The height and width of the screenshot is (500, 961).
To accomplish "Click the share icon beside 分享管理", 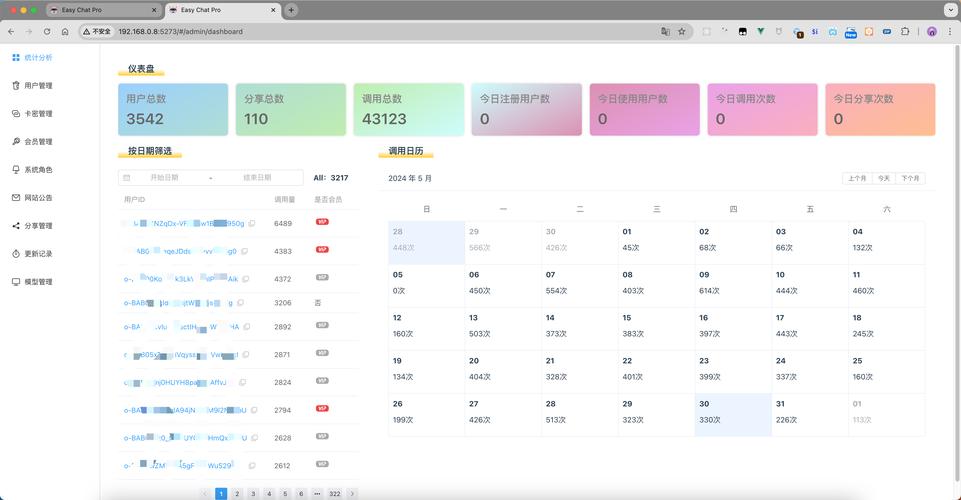I will (16, 225).
